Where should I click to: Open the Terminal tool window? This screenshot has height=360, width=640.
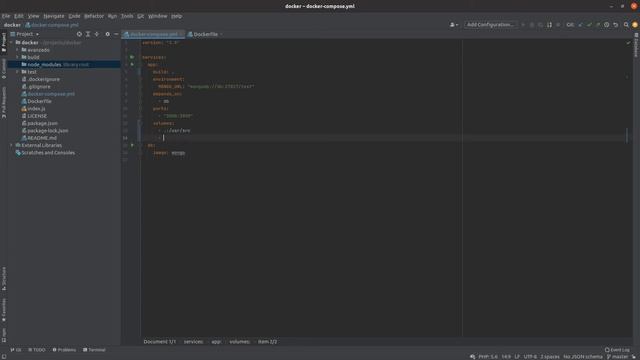[94, 350]
